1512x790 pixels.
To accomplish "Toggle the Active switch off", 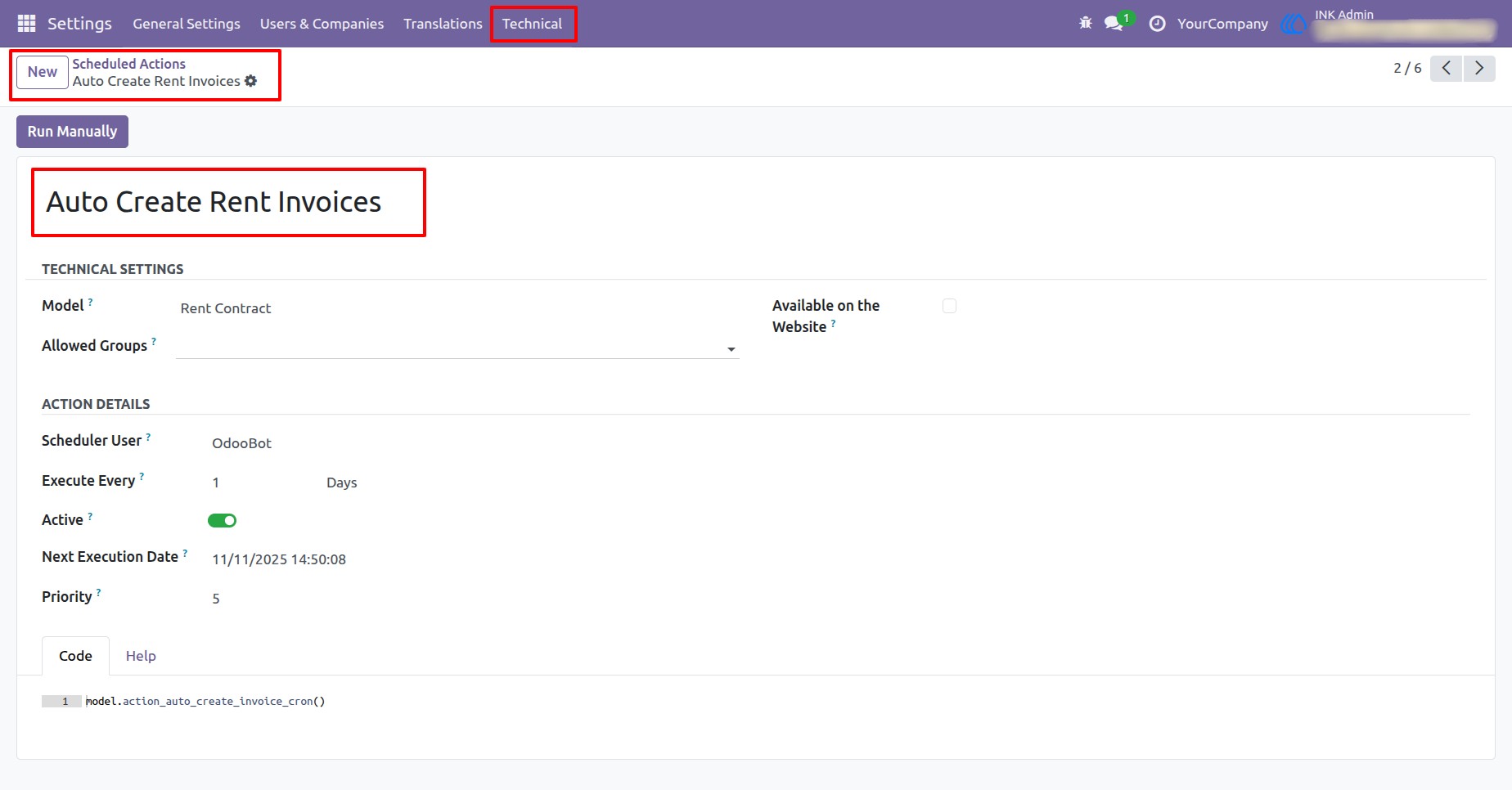I will coord(222,520).
